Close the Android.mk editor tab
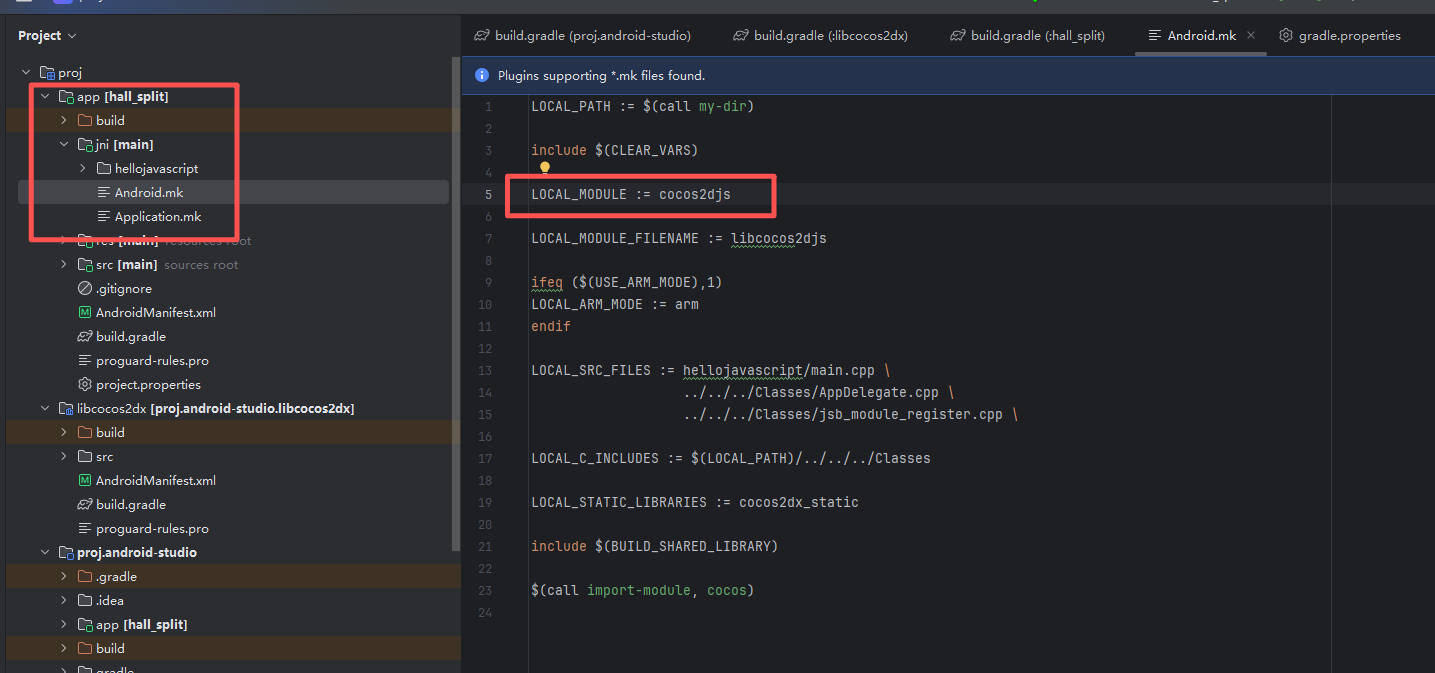 (1252, 36)
